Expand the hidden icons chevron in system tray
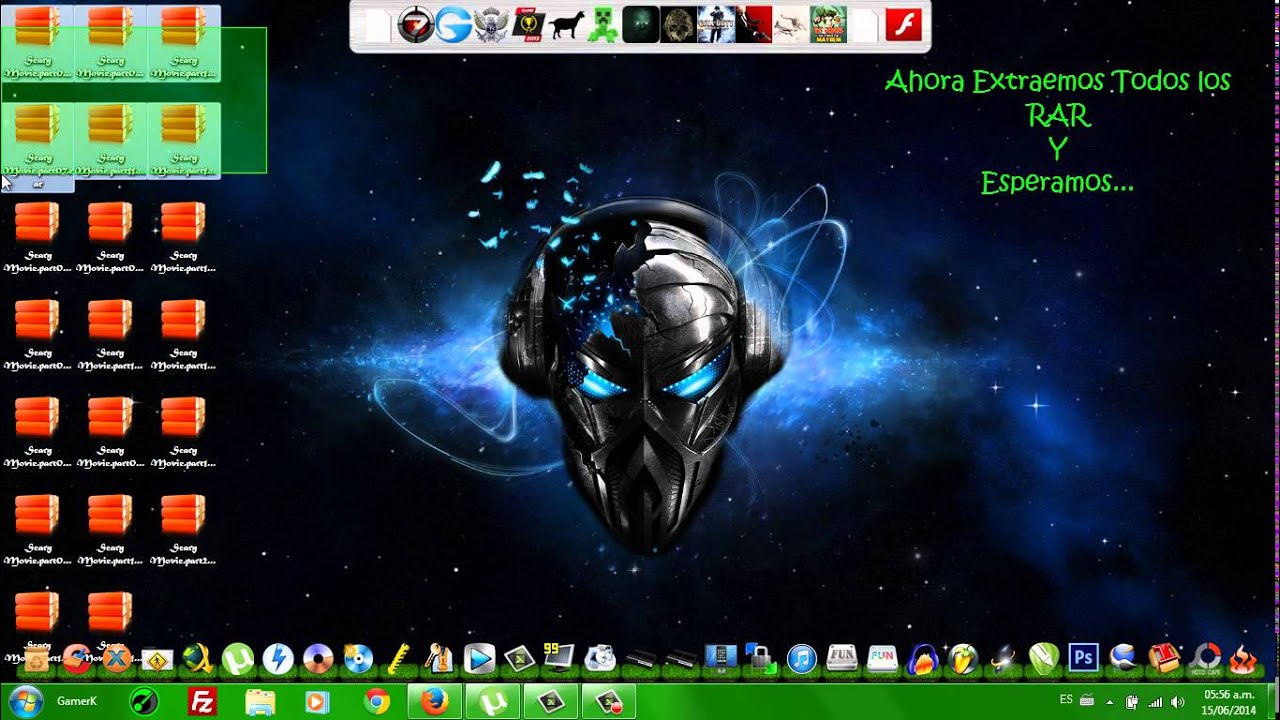Screen dimensions: 1280x720 click(1110, 700)
